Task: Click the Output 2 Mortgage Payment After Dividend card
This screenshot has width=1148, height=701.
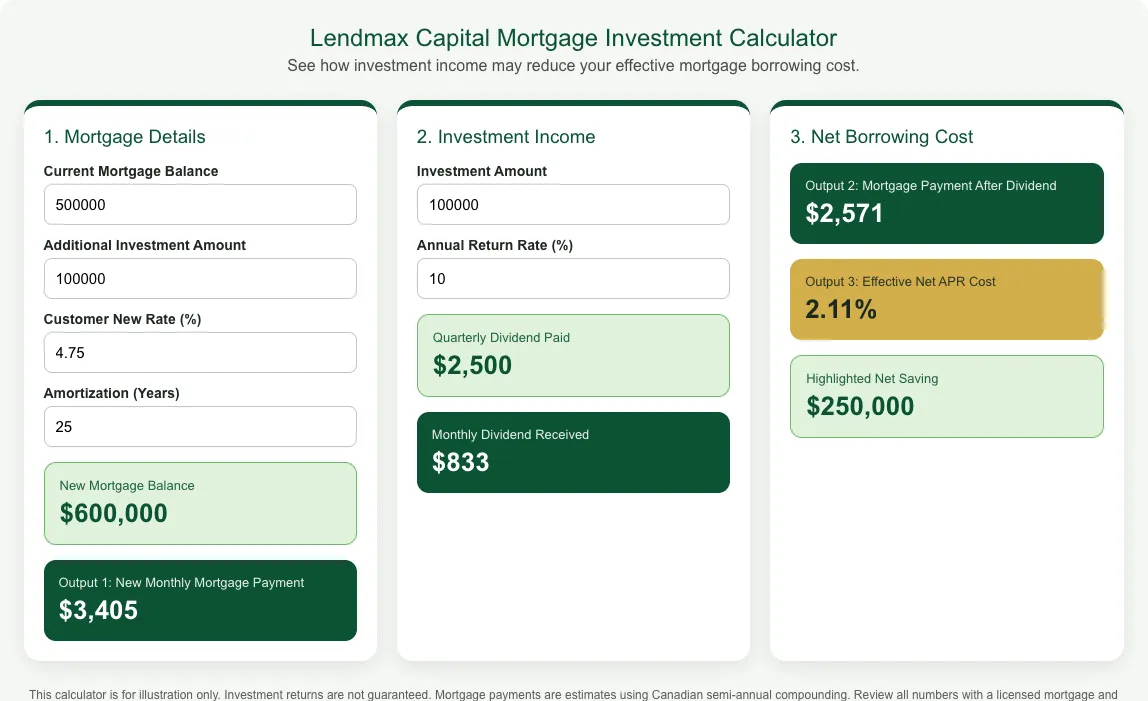Action: (x=947, y=204)
